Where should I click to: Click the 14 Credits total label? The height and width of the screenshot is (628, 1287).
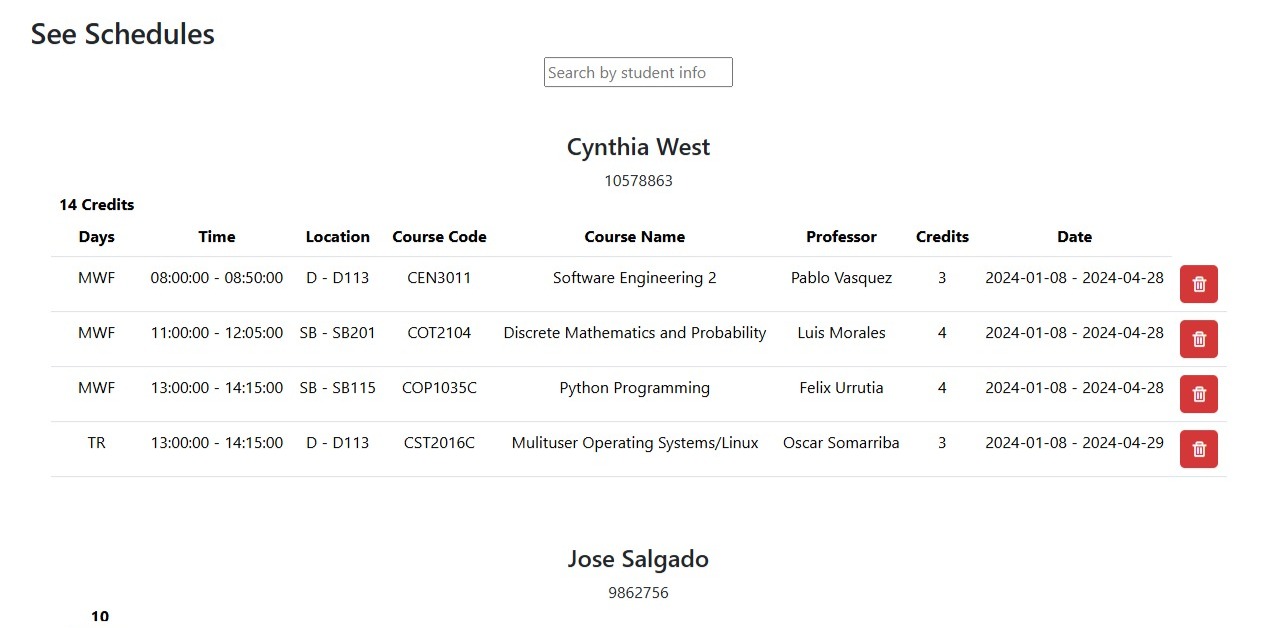97,205
